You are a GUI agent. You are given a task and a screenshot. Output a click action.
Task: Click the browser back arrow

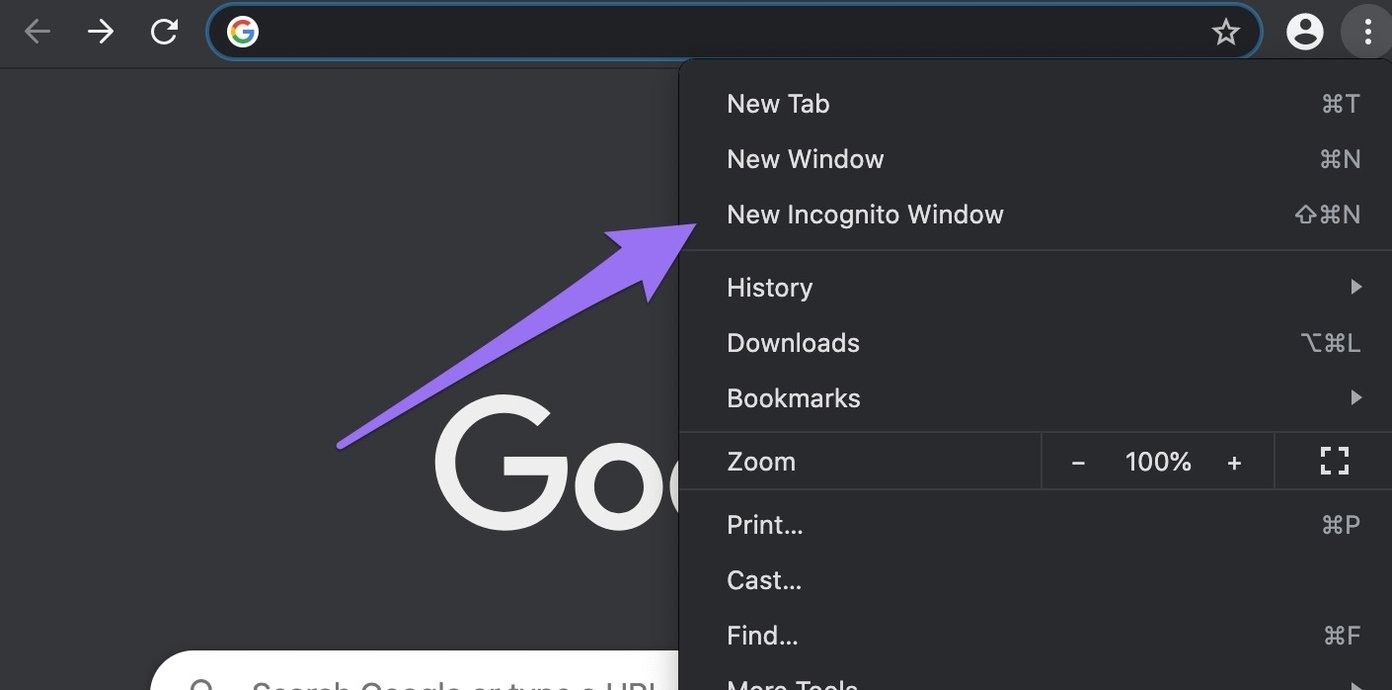point(37,33)
